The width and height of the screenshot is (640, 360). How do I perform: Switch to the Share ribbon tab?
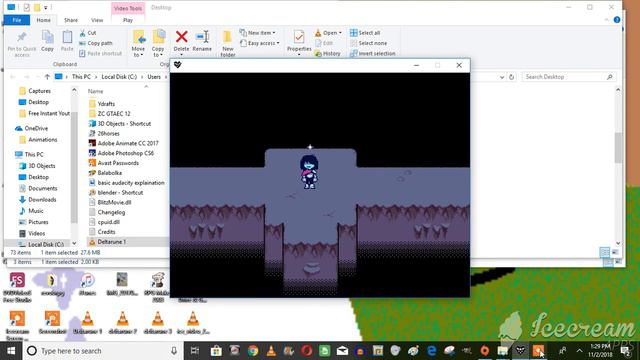click(x=71, y=20)
